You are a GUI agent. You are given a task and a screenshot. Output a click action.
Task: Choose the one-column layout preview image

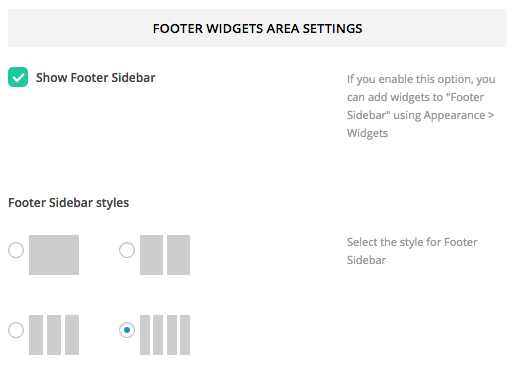(54, 255)
